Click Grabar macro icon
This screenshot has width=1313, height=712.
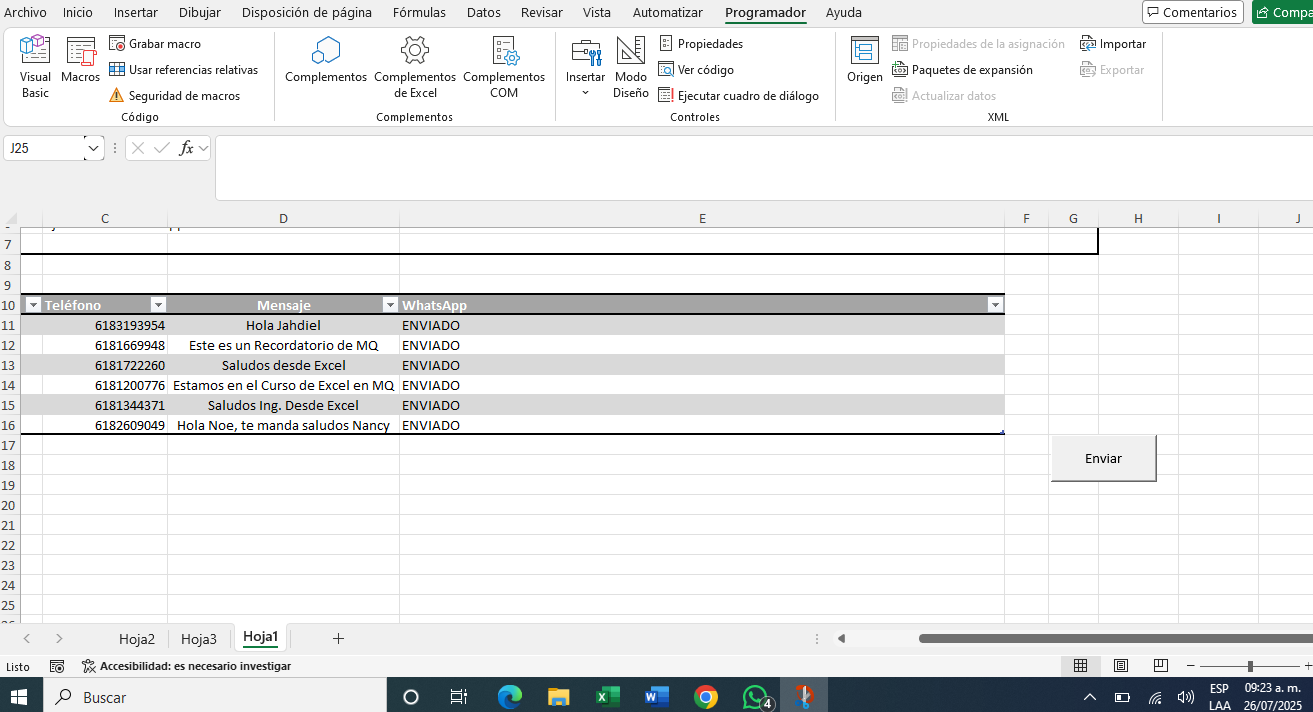tap(117, 44)
